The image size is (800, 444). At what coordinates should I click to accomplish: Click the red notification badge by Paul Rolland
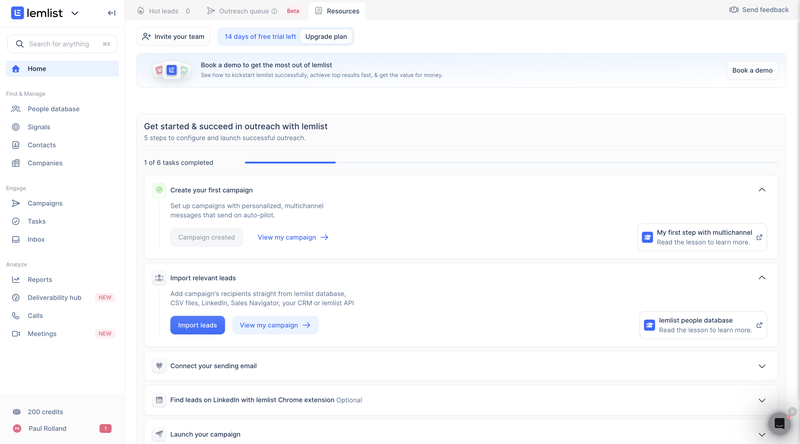coord(105,429)
